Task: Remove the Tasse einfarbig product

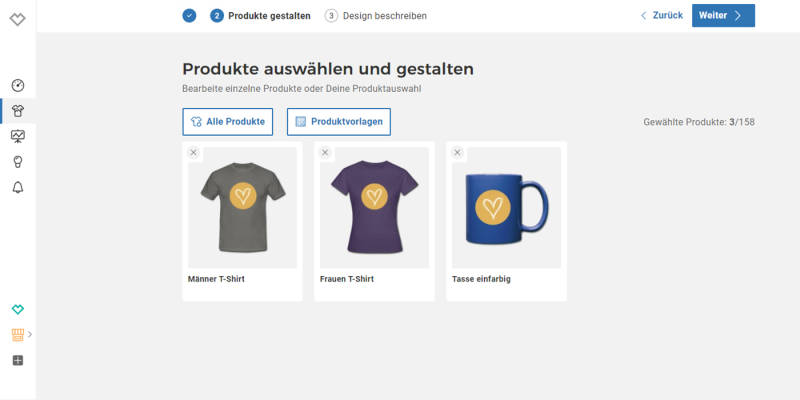Action: click(457, 153)
